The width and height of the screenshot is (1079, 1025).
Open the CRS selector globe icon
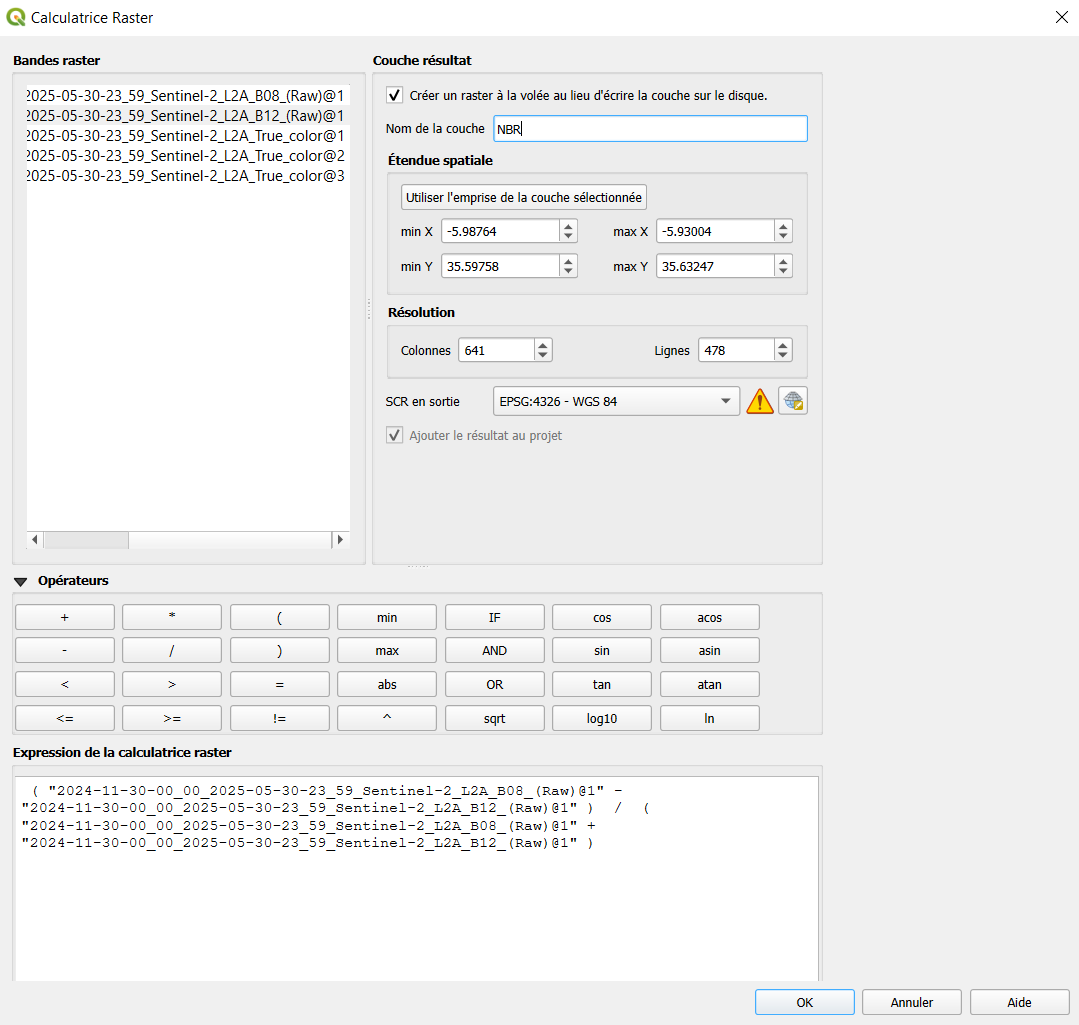coord(792,400)
